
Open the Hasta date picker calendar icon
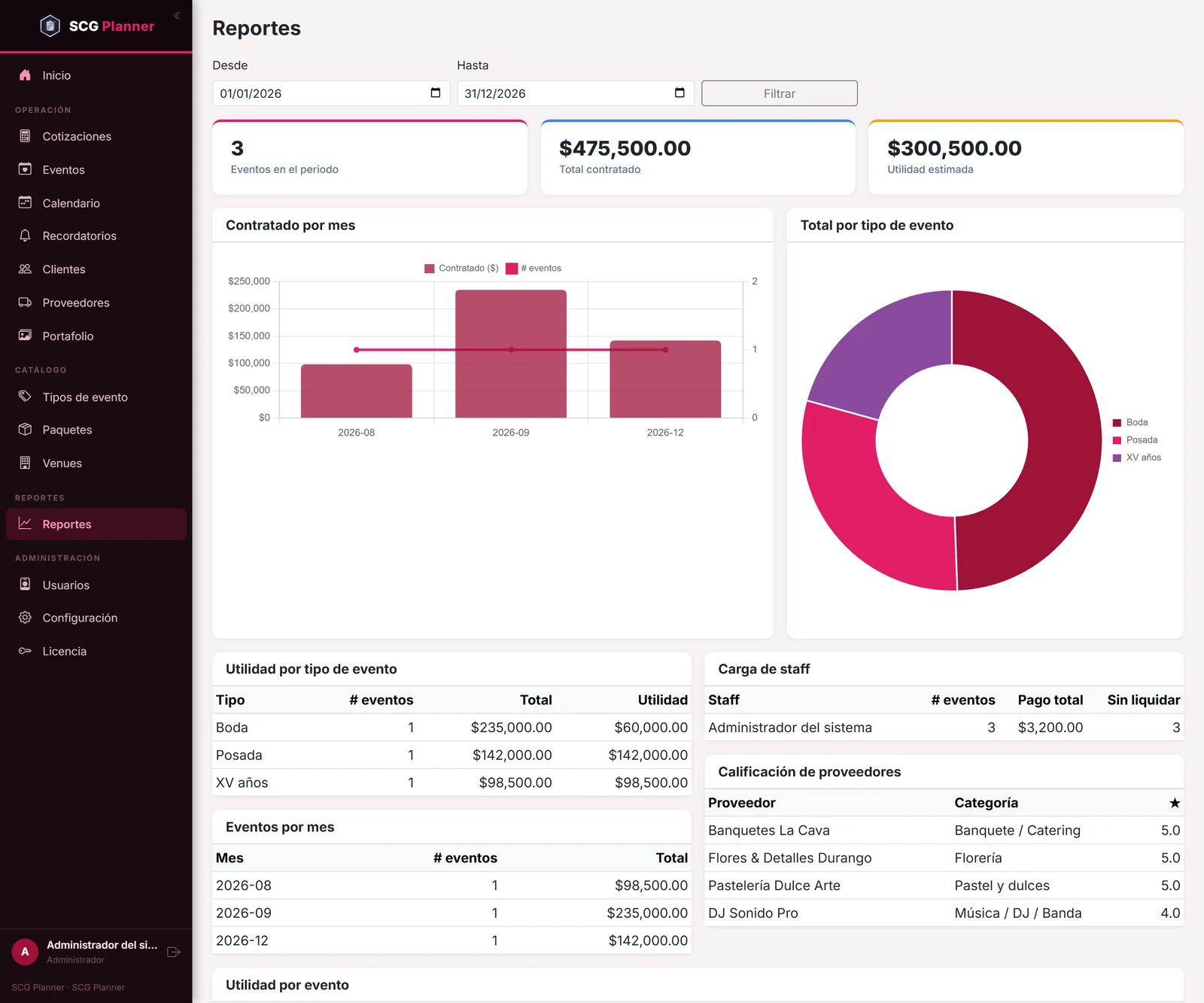pyautogui.click(x=680, y=93)
